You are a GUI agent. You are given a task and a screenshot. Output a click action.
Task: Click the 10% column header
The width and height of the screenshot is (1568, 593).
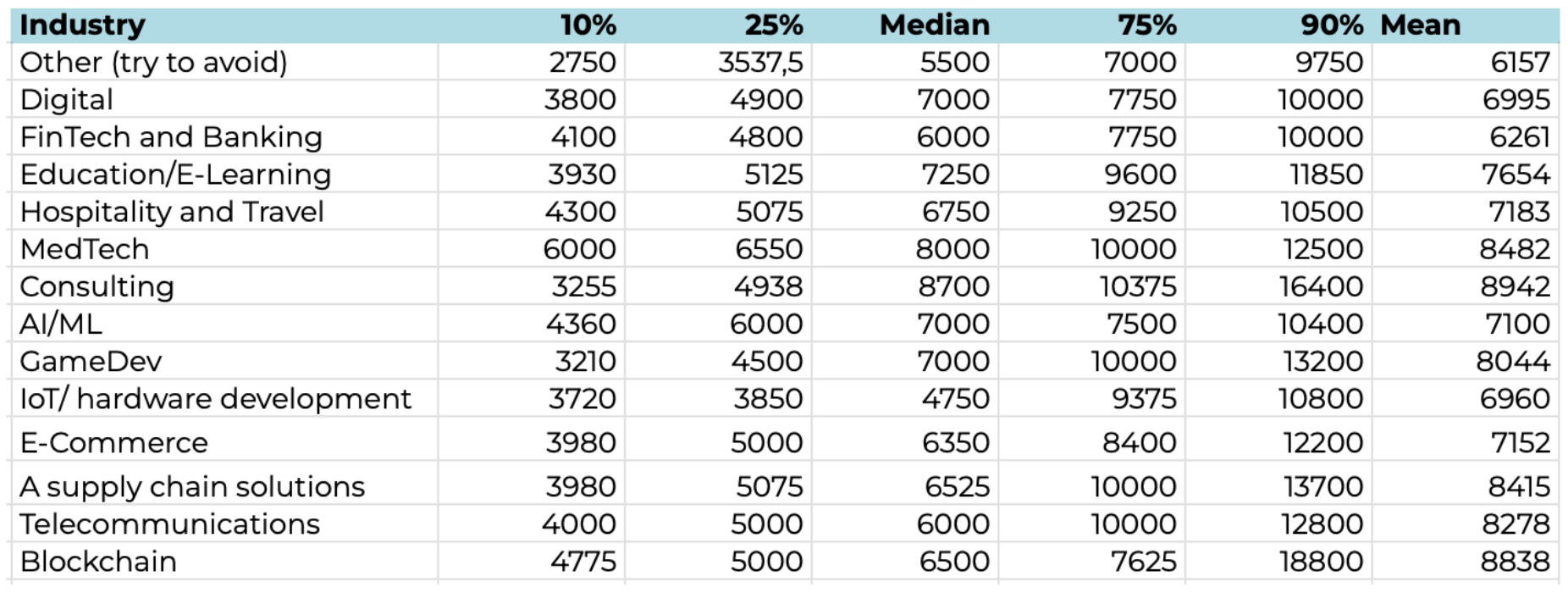(532, 25)
